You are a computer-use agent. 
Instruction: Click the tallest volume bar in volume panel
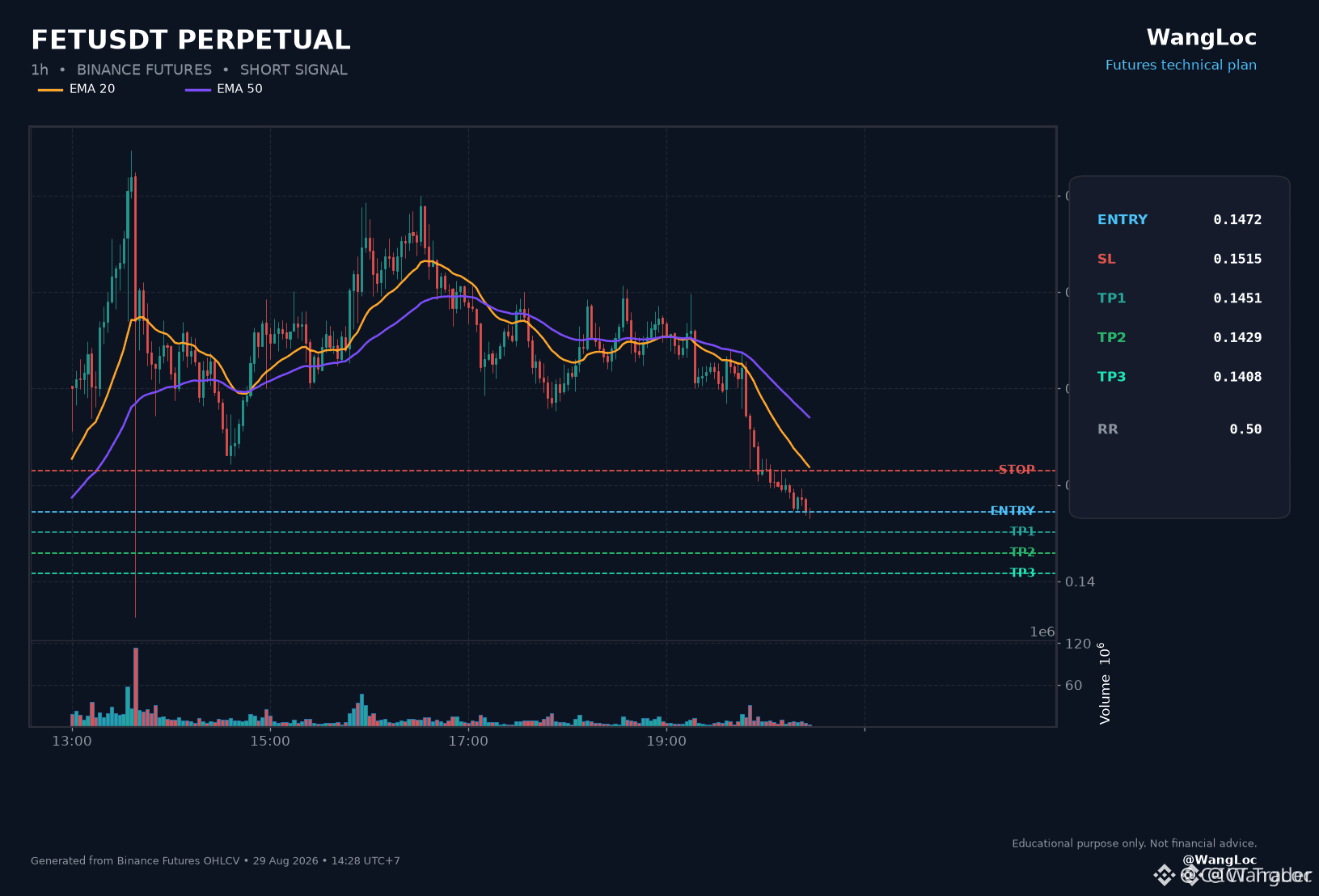[x=136, y=687]
